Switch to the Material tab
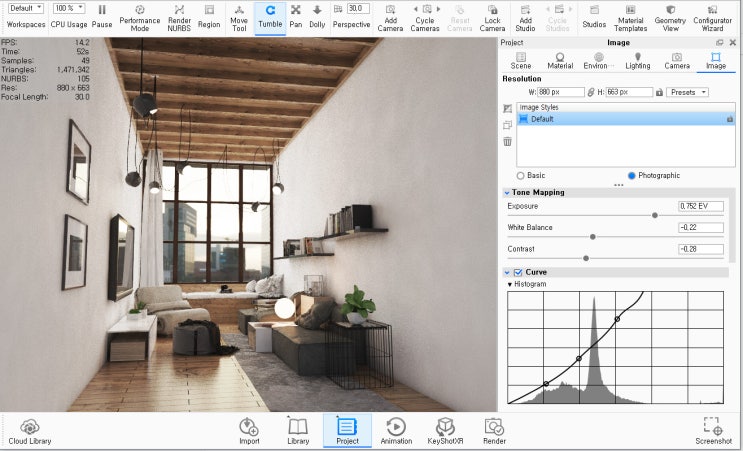Screen dimensions: 743x451 (x=560, y=61)
